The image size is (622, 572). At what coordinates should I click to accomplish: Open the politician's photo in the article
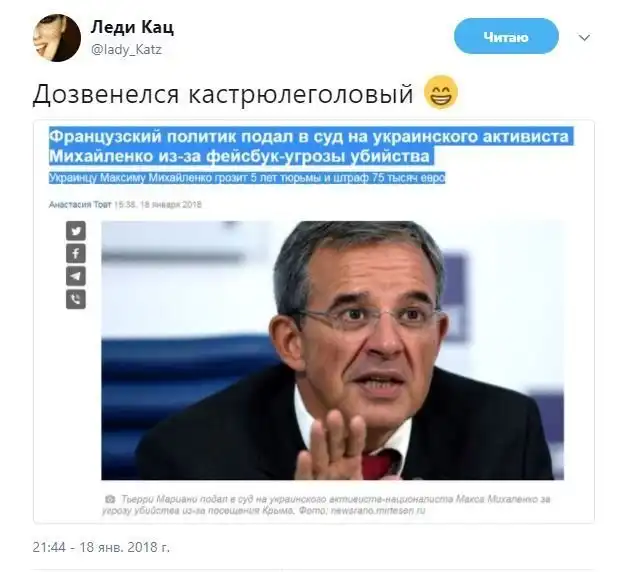(x=332, y=350)
